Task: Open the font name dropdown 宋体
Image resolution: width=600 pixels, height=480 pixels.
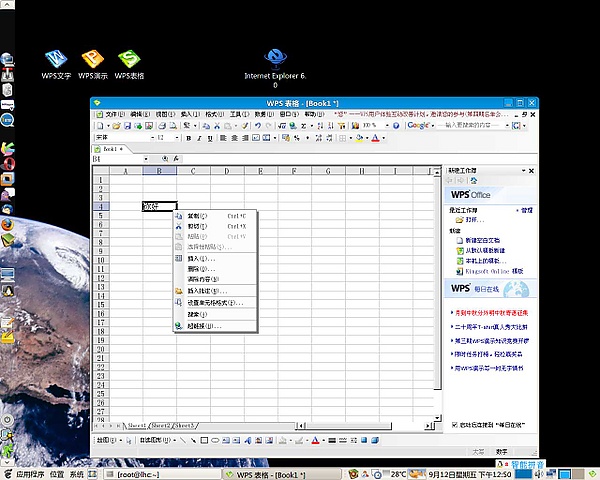Action: tap(152, 138)
